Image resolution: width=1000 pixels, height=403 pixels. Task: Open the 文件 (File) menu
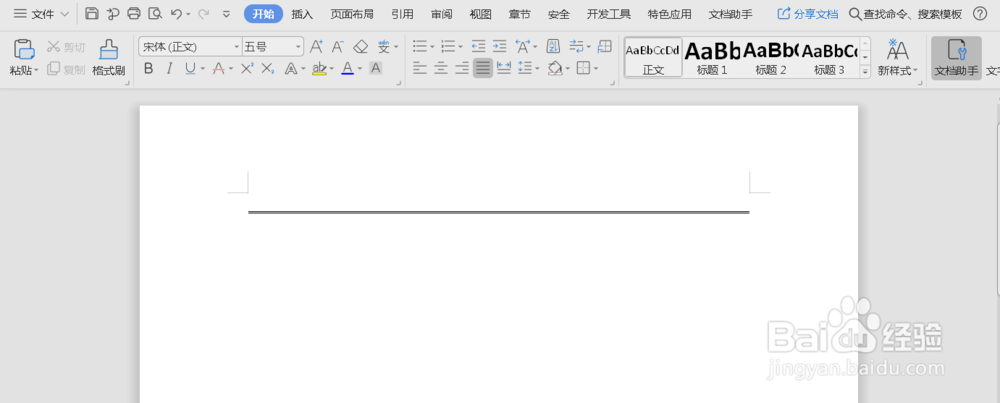coord(41,13)
